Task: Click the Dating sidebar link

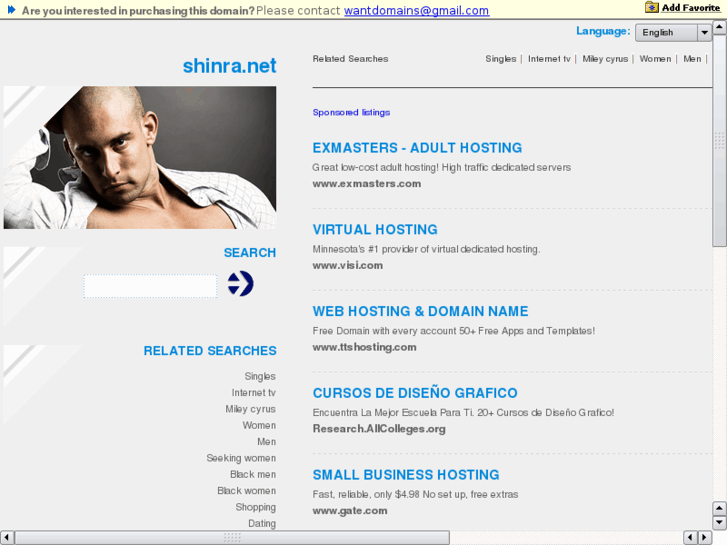Action: tap(262, 524)
